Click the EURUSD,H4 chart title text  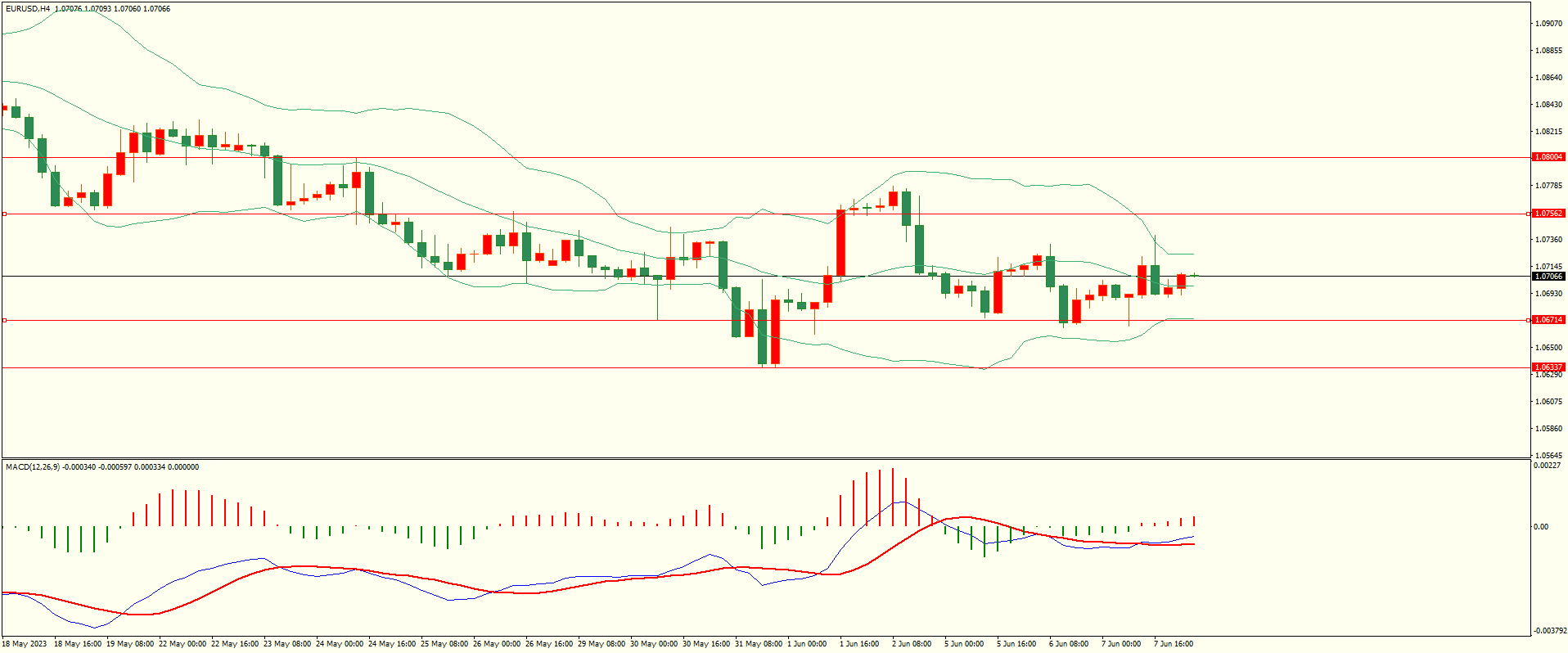pyautogui.click(x=28, y=9)
